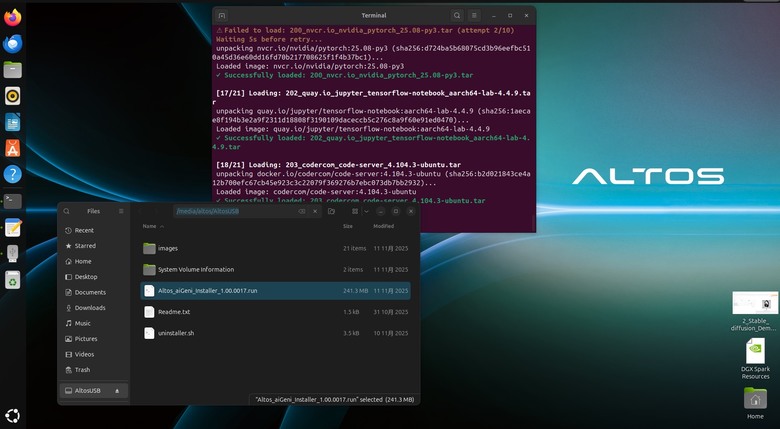Screen dimensions: 780x429
Task: Open the Text Editor dock icon
Action: tap(12, 227)
